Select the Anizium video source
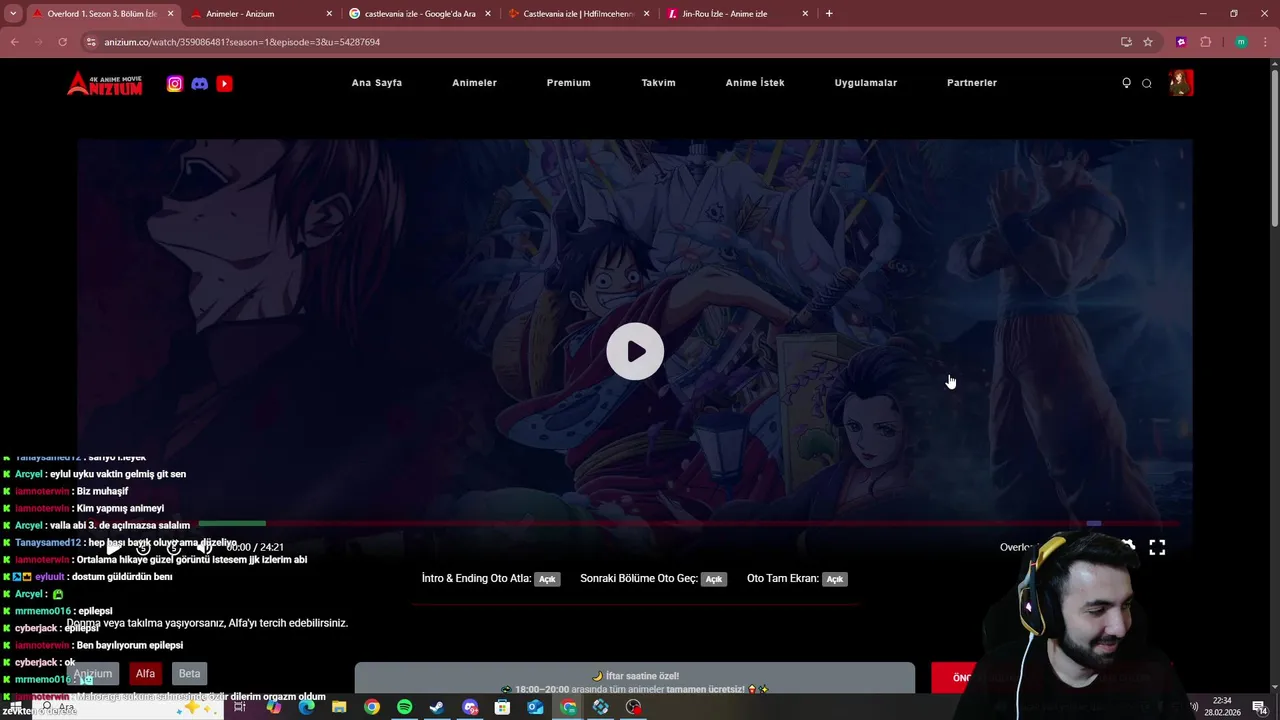The image size is (1280, 720). point(93,674)
